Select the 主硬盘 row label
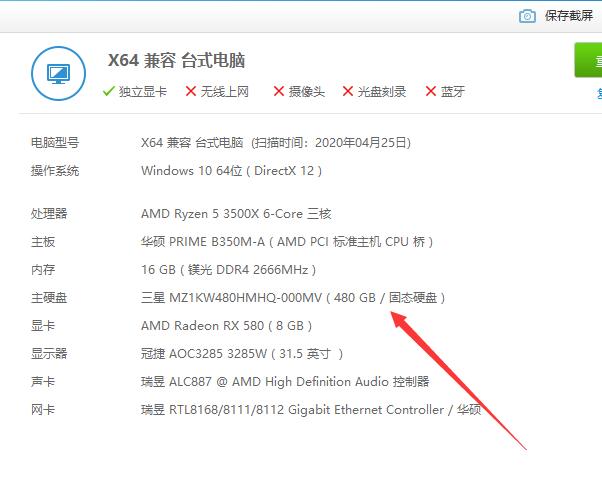The height and width of the screenshot is (500, 602). coord(49,298)
